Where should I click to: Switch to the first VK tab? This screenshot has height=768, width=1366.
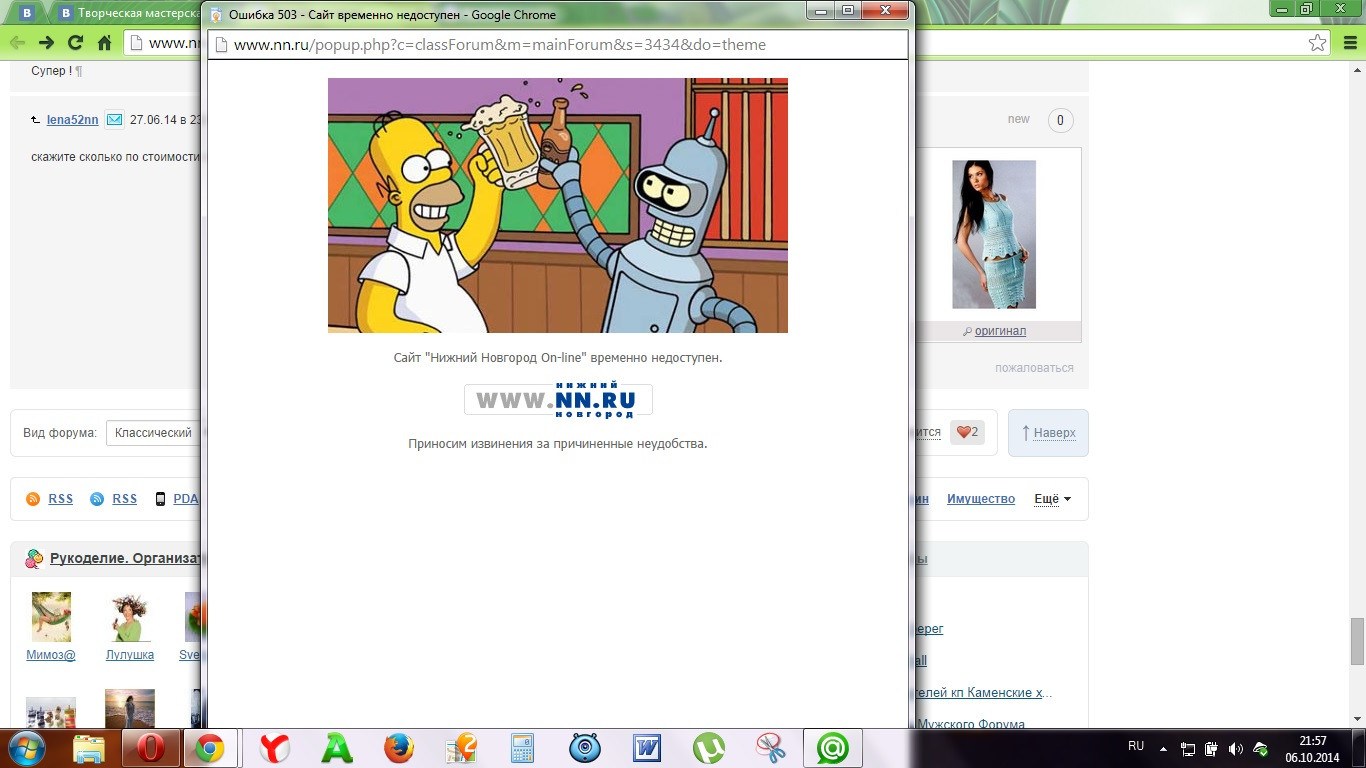tap(28, 13)
